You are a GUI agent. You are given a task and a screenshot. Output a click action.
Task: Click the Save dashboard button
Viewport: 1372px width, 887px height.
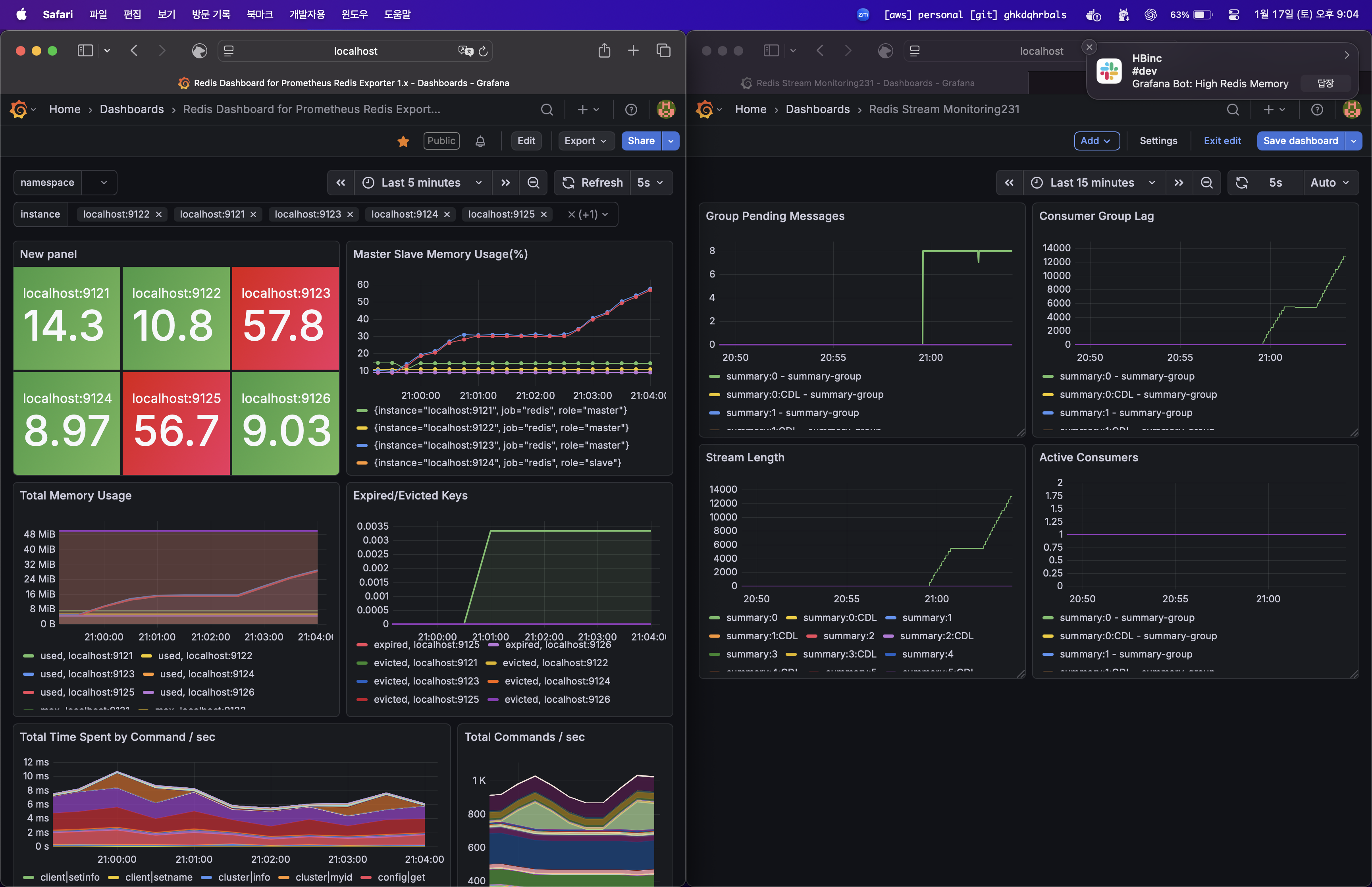1300,141
